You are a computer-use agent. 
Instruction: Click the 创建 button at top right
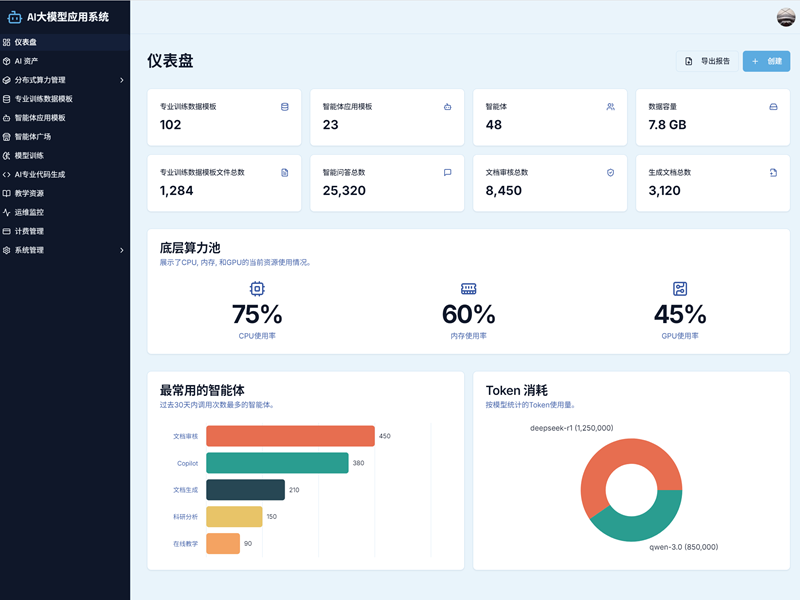(765, 61)
